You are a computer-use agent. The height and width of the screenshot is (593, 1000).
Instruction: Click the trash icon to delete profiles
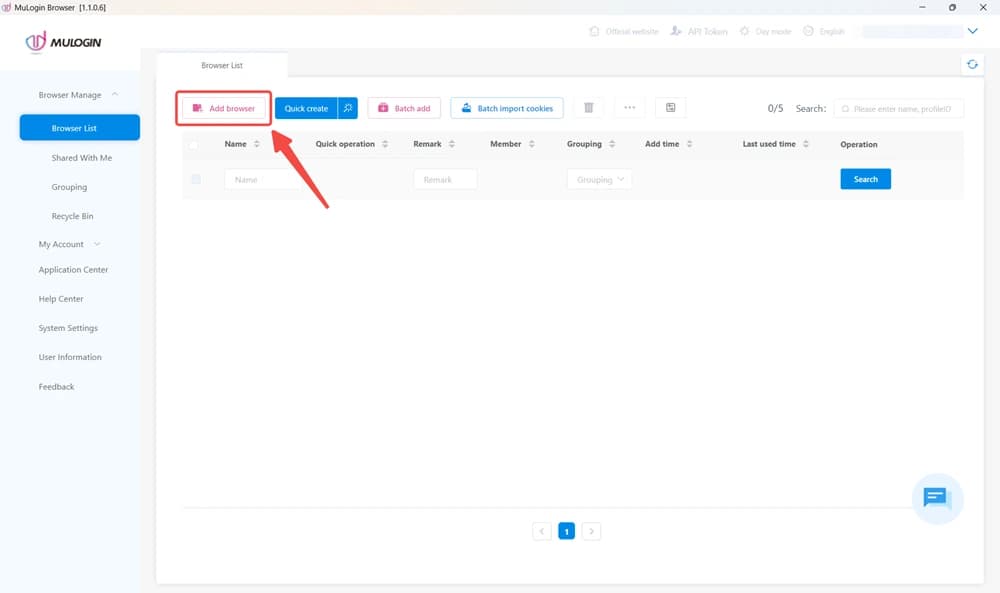589,107
